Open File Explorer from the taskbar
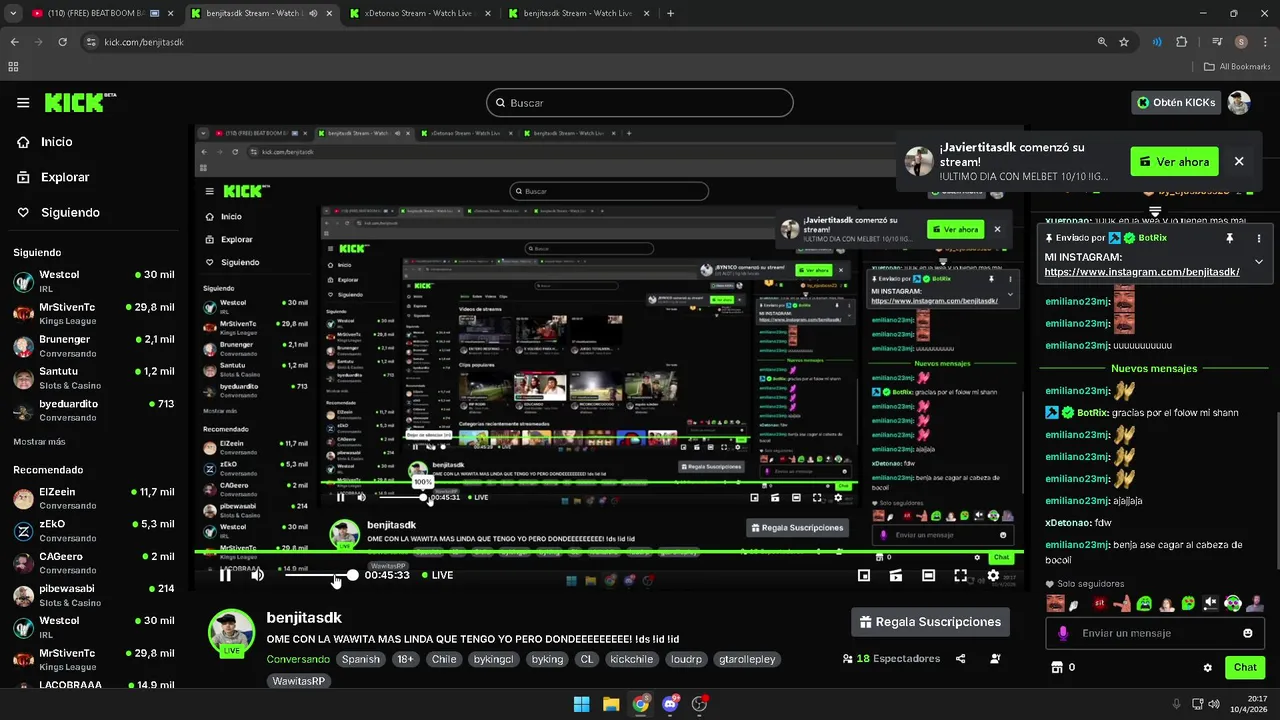 click(611, 704)
